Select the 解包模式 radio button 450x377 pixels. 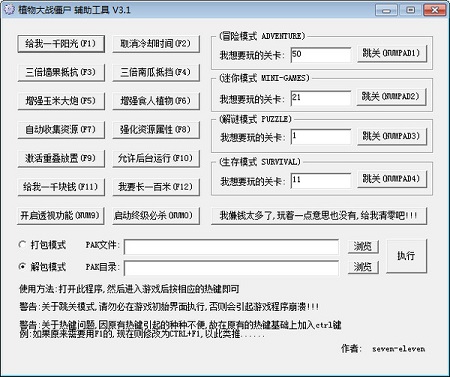pos(22,266)
